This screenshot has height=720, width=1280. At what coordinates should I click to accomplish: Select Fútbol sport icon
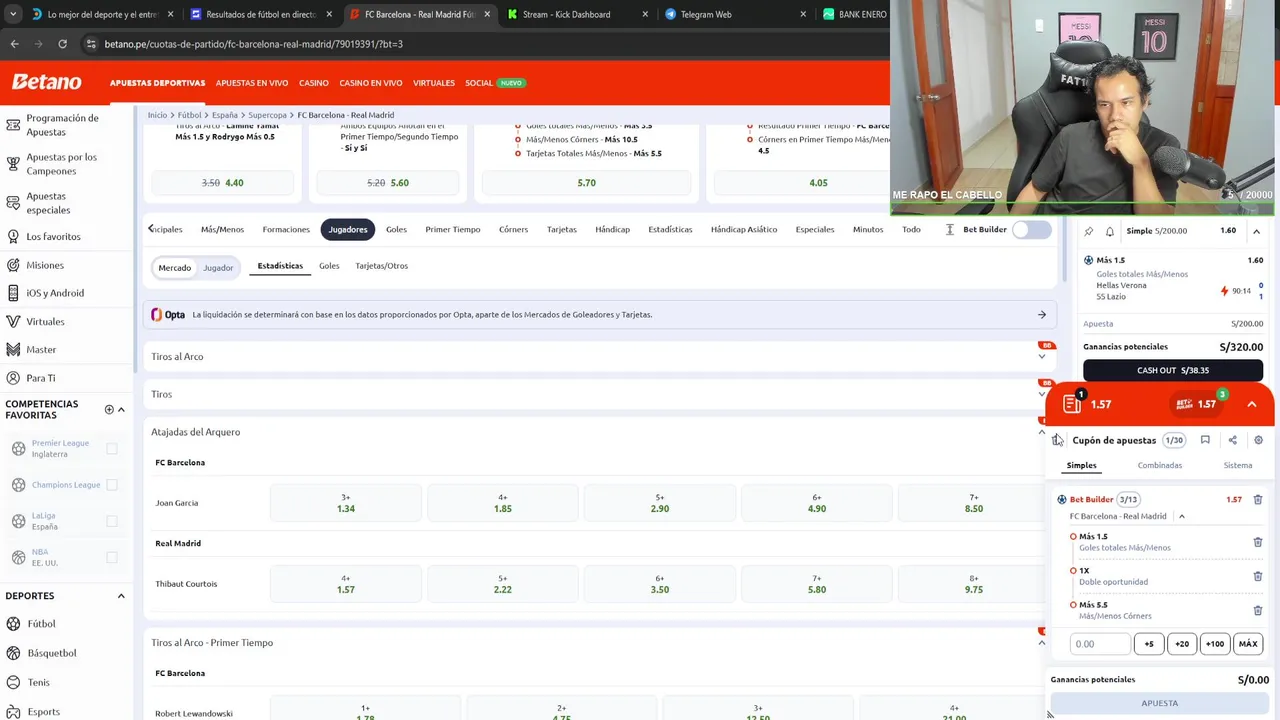tap(13, 624)
